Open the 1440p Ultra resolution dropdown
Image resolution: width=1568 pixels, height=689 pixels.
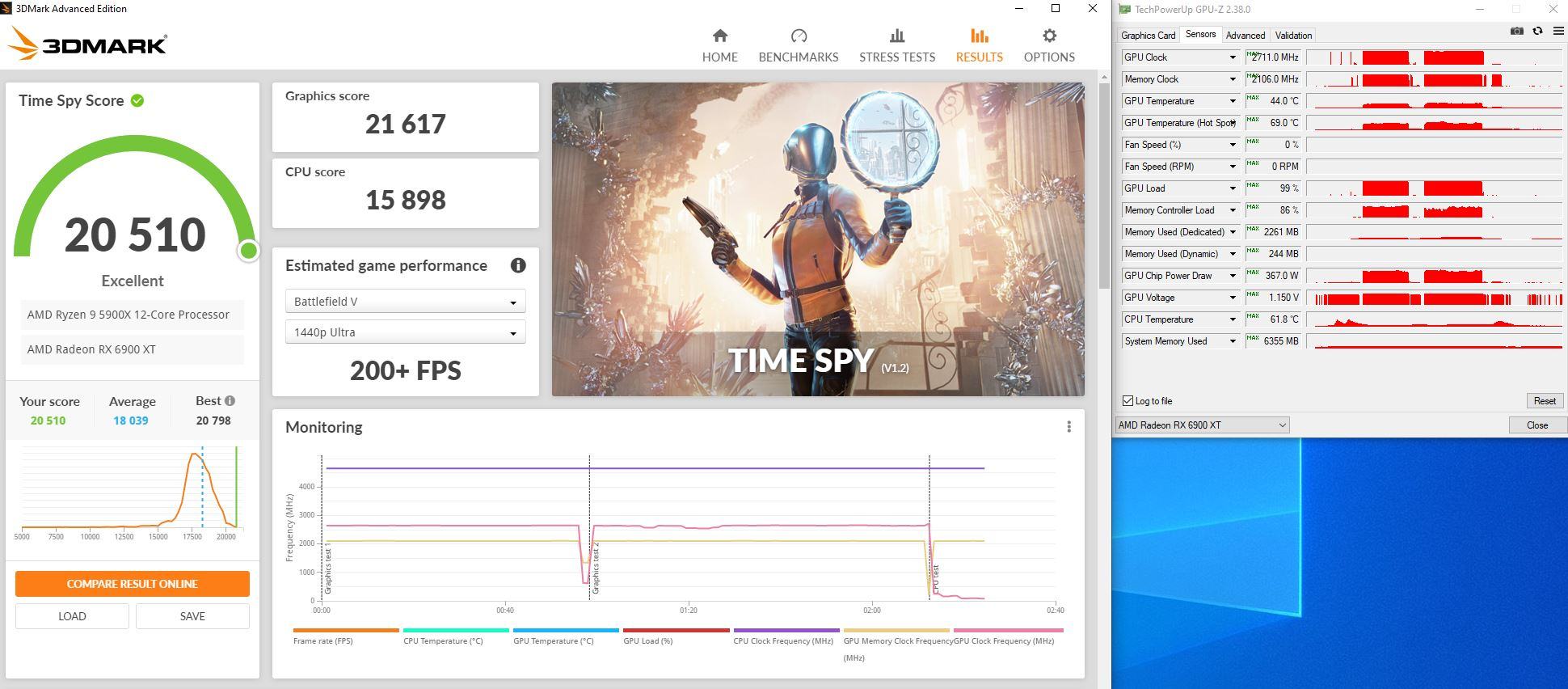click(405, 332)
